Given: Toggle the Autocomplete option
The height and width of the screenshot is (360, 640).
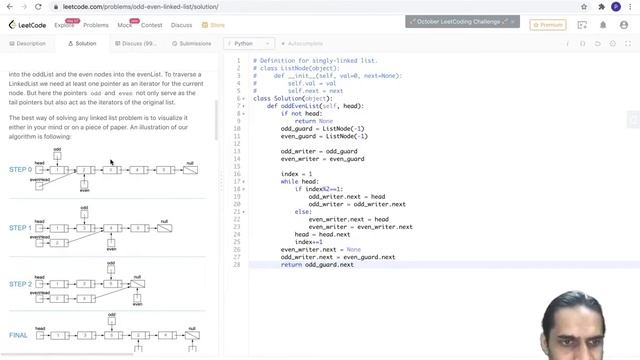Looking at the screenshot, I should point(302,44).
